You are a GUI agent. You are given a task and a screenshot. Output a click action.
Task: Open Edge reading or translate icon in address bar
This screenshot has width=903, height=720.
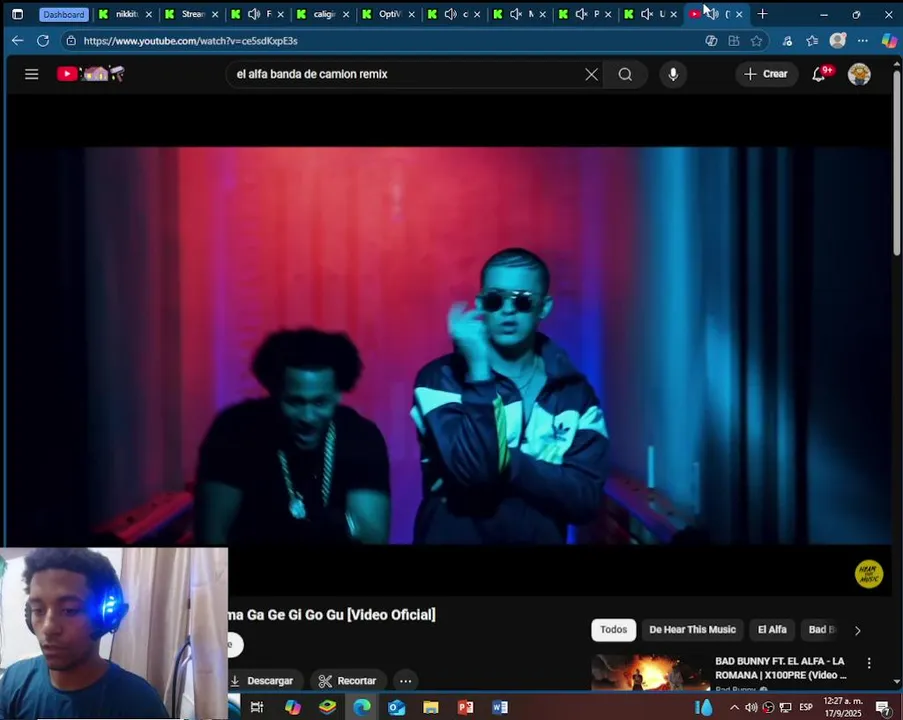point(711,41)
